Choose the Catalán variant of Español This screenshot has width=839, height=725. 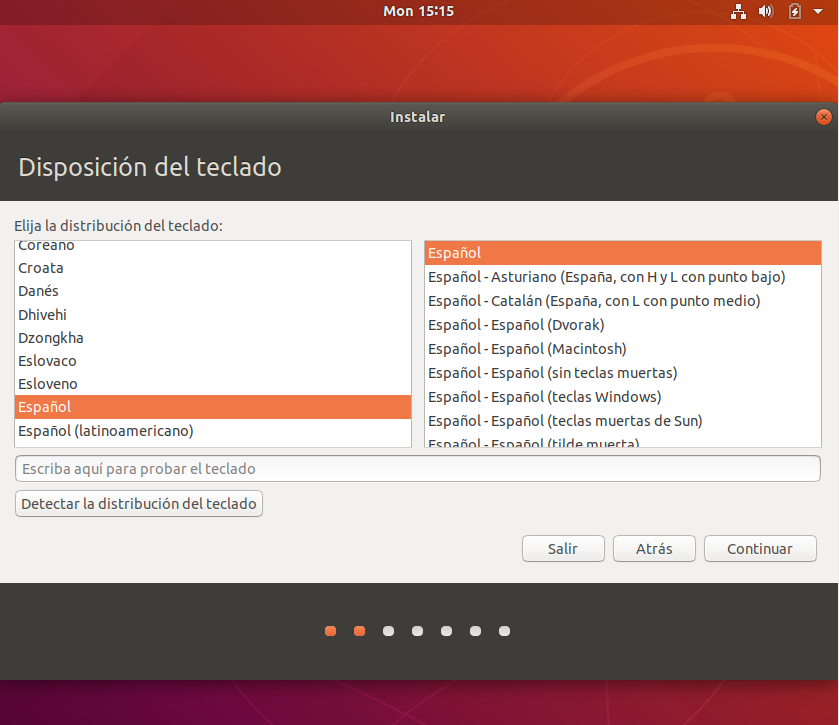click(623, 301)
